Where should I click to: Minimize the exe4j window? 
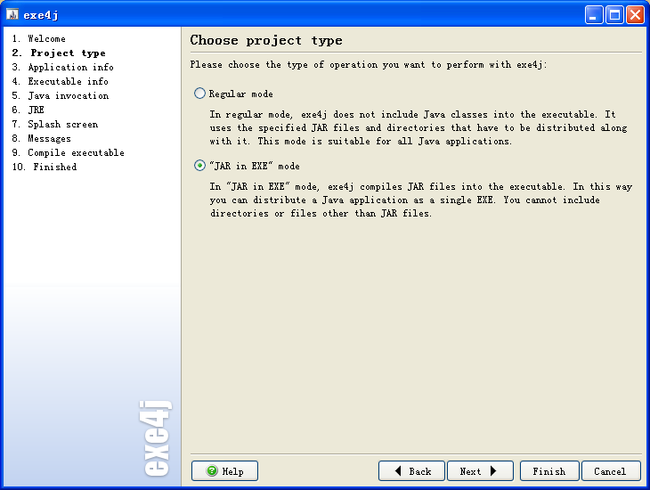point(594,15)
